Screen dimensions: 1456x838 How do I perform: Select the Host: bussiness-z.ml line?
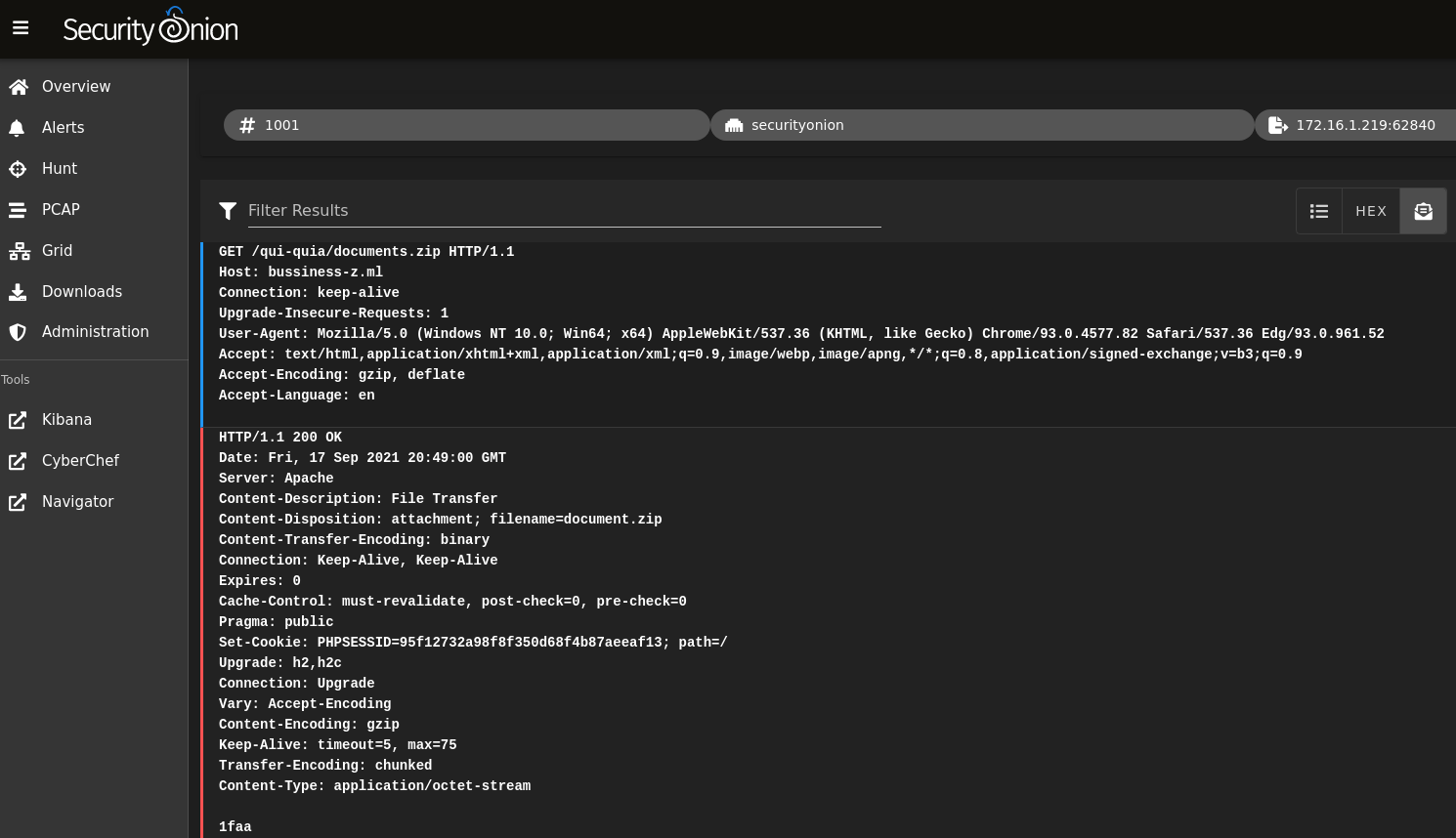(301, 272)
